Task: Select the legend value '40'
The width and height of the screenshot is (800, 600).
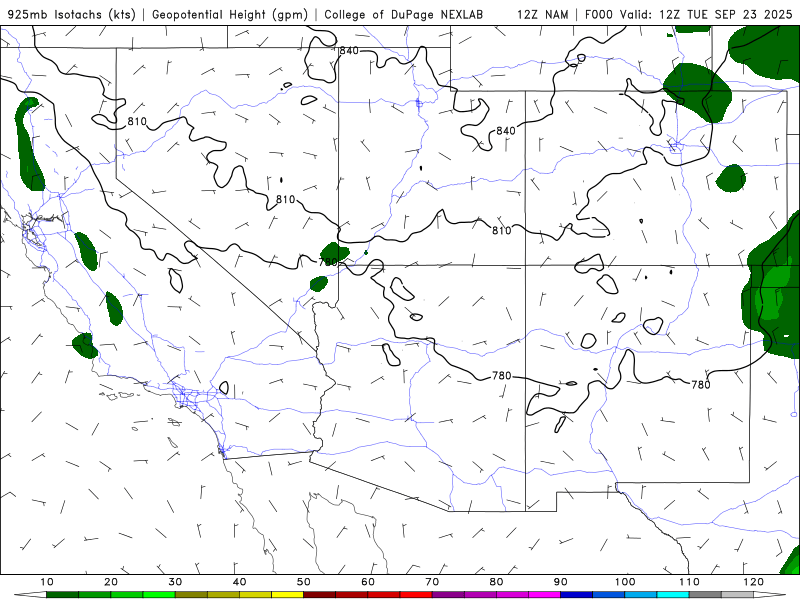Action: point(239,582)
